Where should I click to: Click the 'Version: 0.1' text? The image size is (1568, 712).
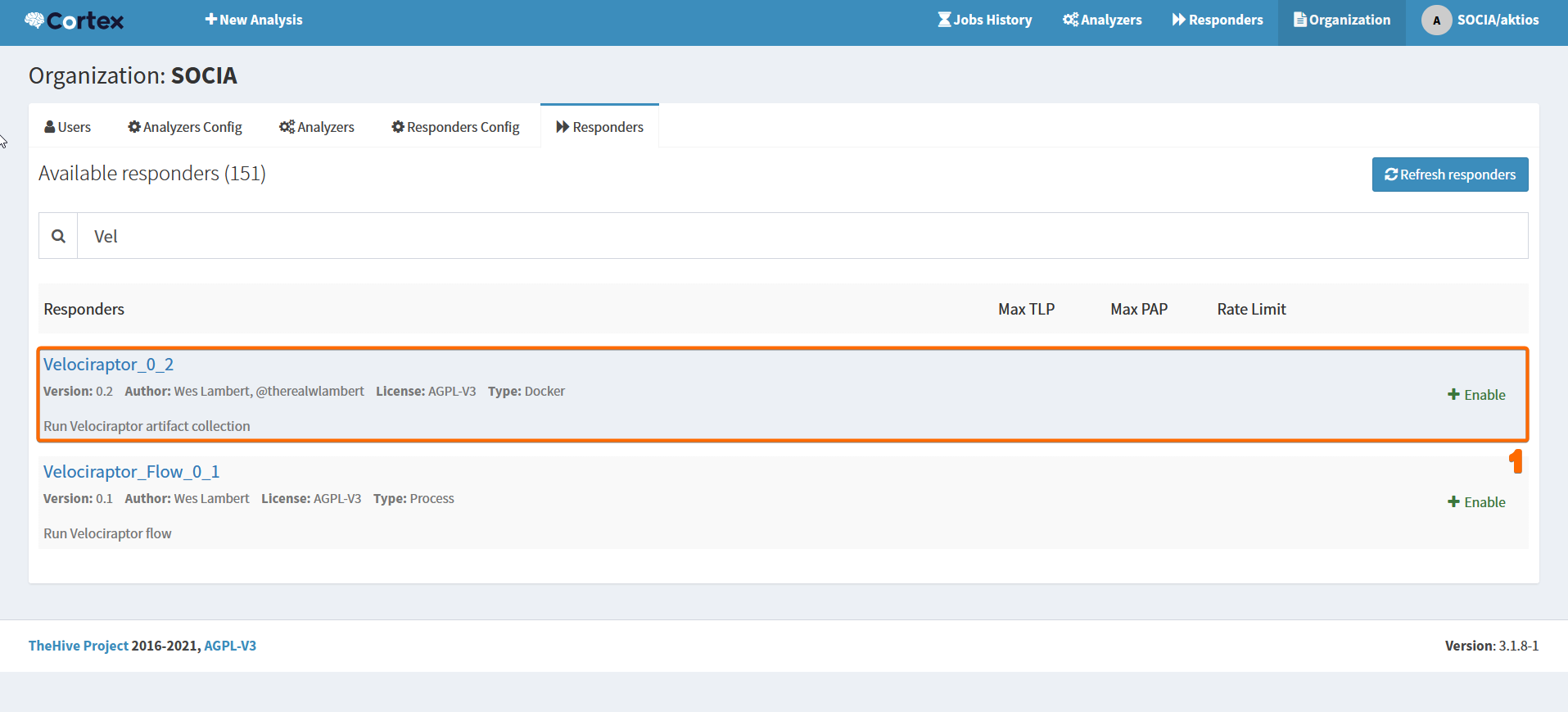78,499
